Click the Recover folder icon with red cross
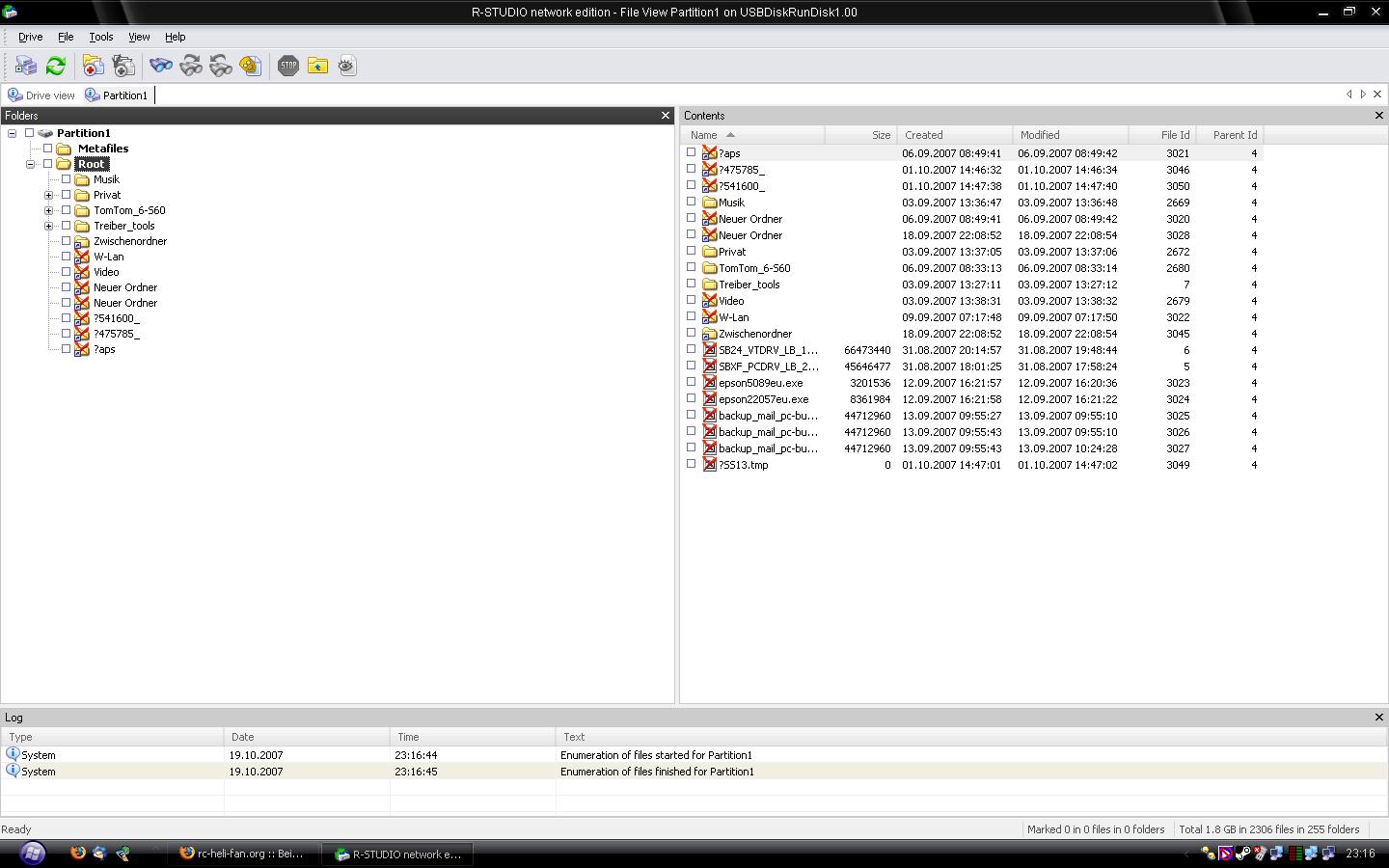Screen dimensions: 1389x868 93,66
